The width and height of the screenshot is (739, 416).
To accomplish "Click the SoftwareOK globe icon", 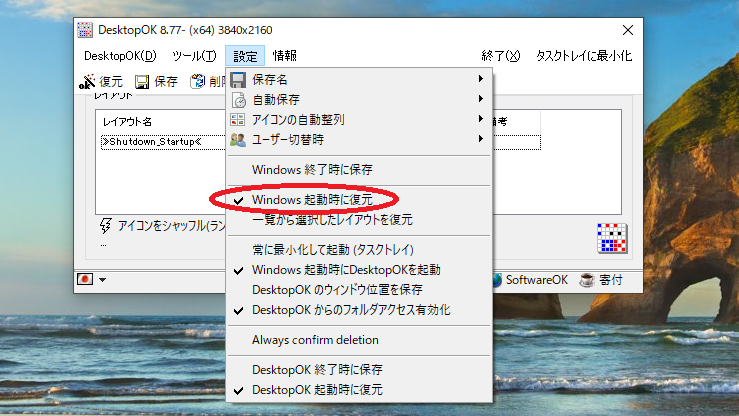I will [497, 280].
